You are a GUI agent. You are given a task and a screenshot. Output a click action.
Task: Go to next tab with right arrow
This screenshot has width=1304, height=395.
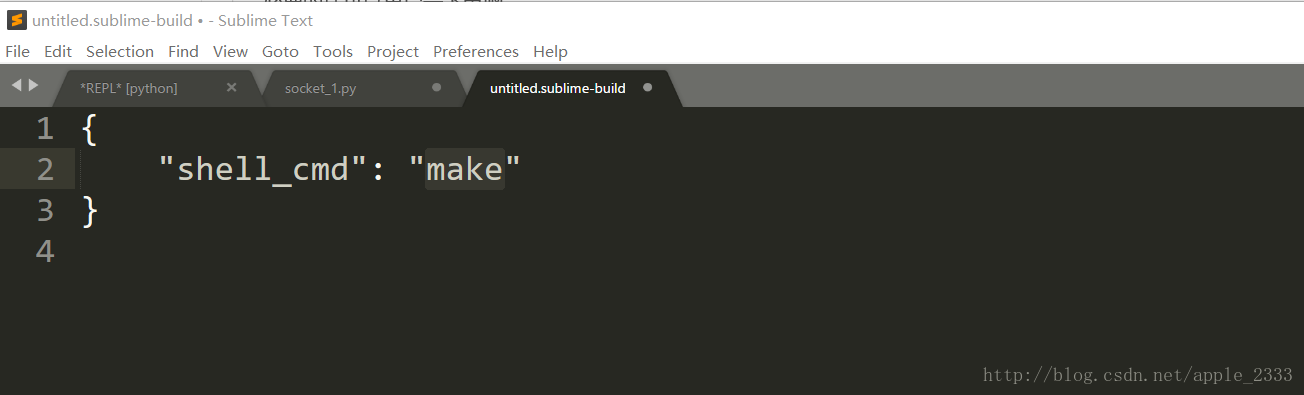34,86
